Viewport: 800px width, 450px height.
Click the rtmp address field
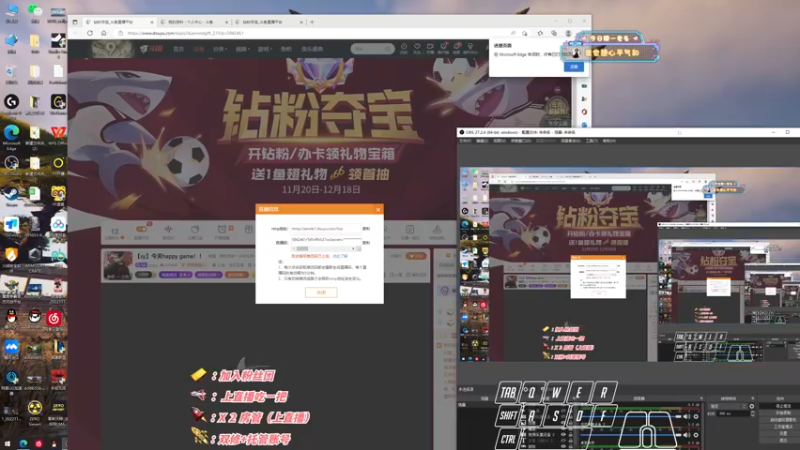coord(326,229)
